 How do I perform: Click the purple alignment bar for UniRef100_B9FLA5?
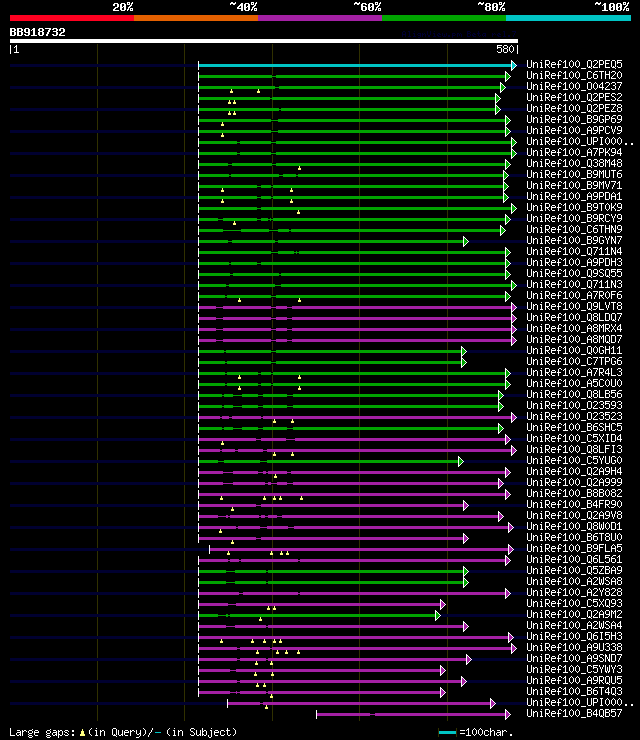pos(361,549)
